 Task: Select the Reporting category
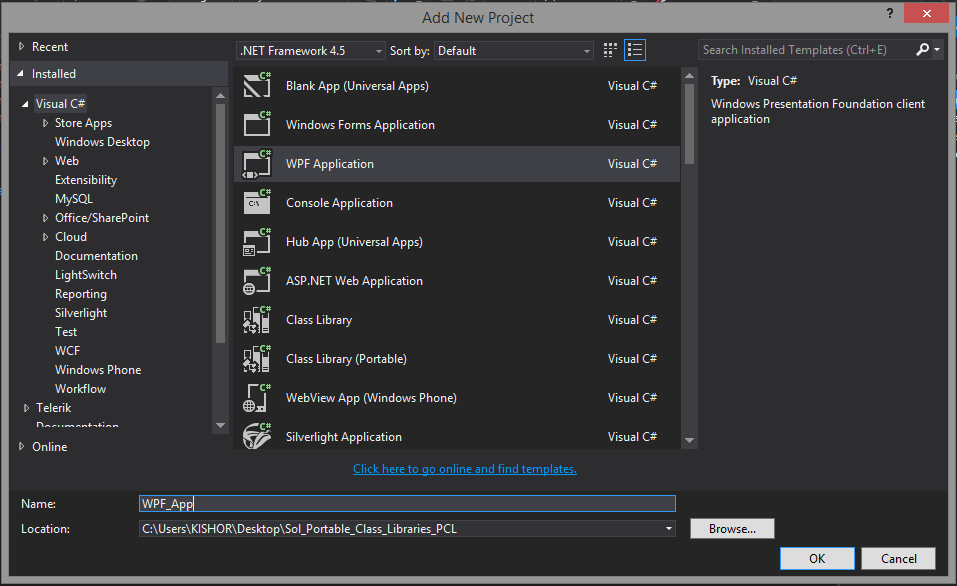point(81,294)
